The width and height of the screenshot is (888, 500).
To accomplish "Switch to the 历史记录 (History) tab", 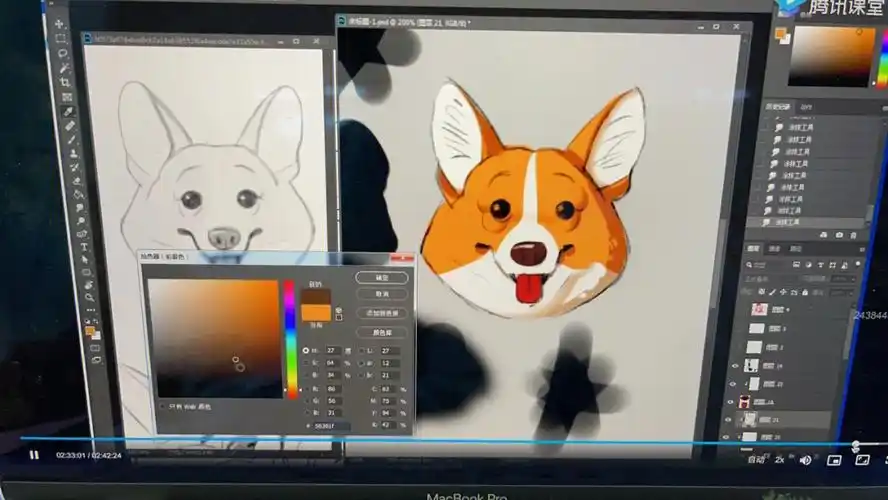I will (x=778, y=106).
